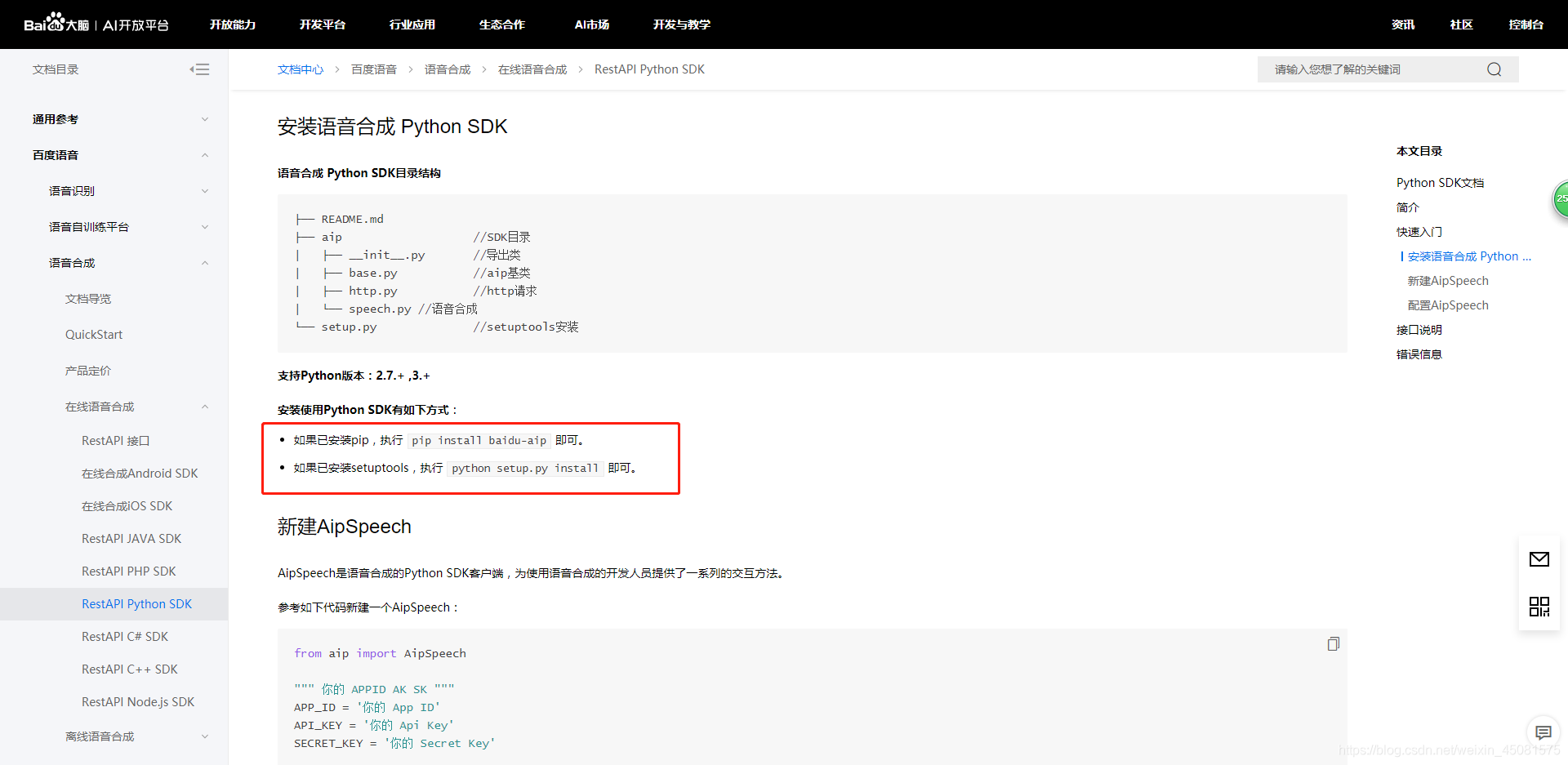The height and width of the screenshot is (765, 1568).
Task: Open 文档导览 in sidebar
Action: (88, 299)
